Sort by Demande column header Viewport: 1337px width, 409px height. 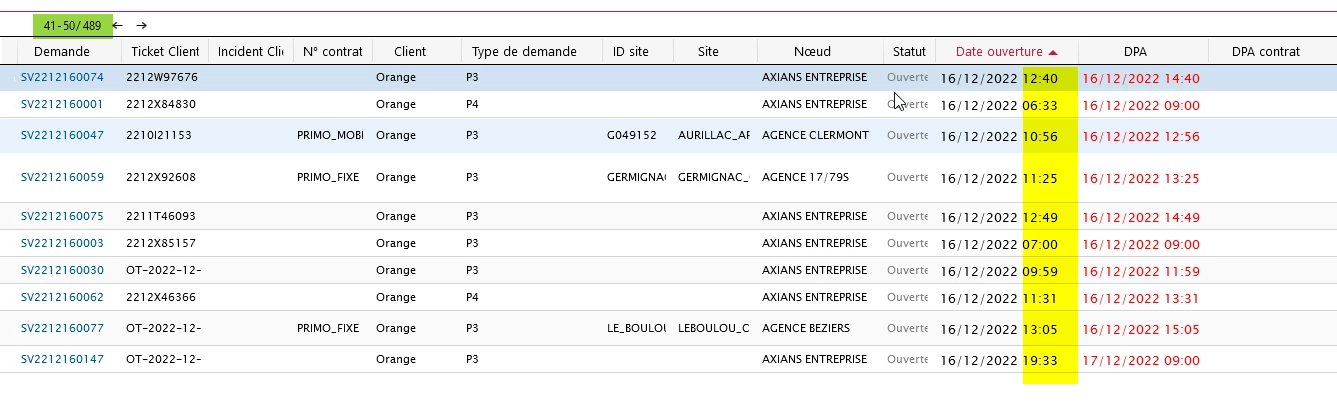61,51
